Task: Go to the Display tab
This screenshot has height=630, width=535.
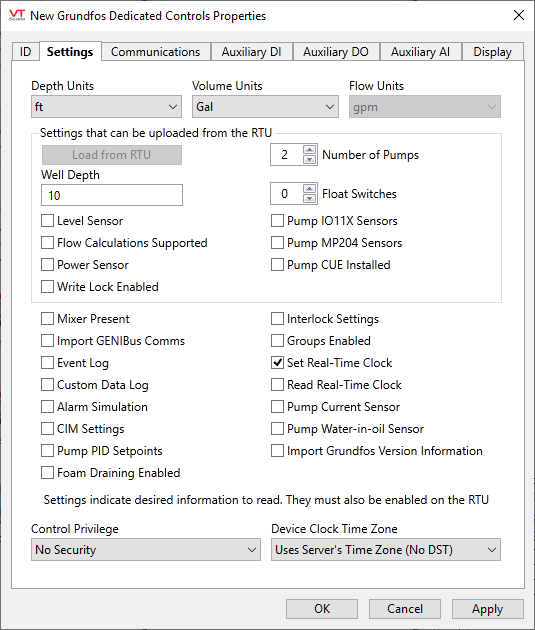Action: tap(492, 52)
